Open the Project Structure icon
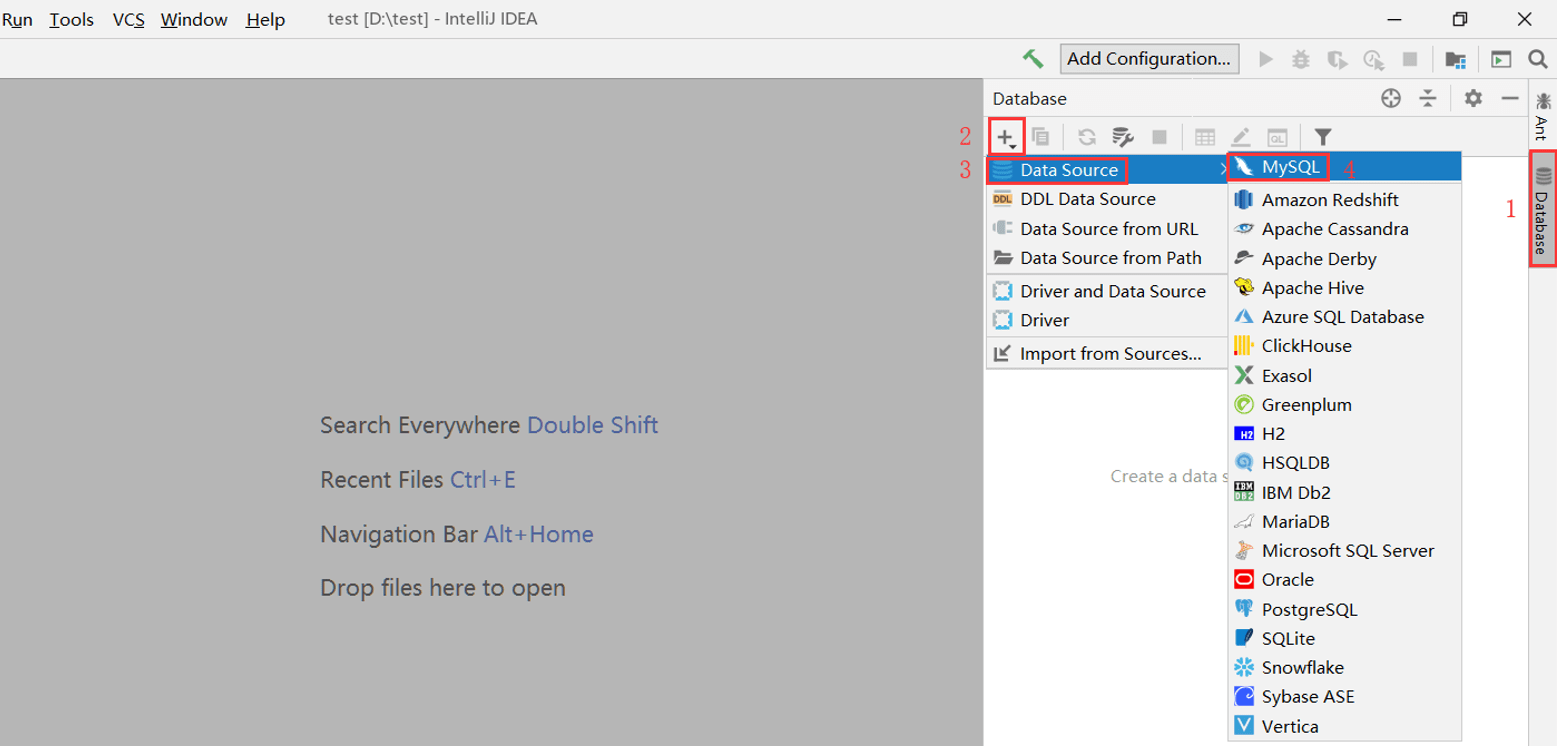The height and width of the screenshot is (746, 1560). tap(1456, 59)
